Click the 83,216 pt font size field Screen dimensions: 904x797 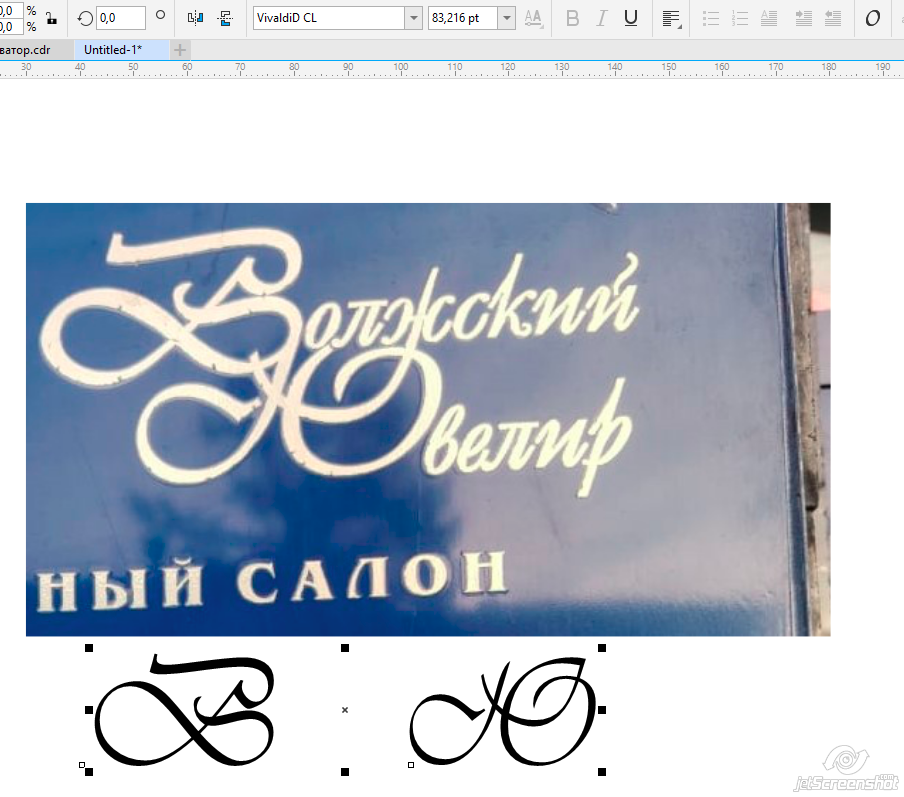pos(462,18)
